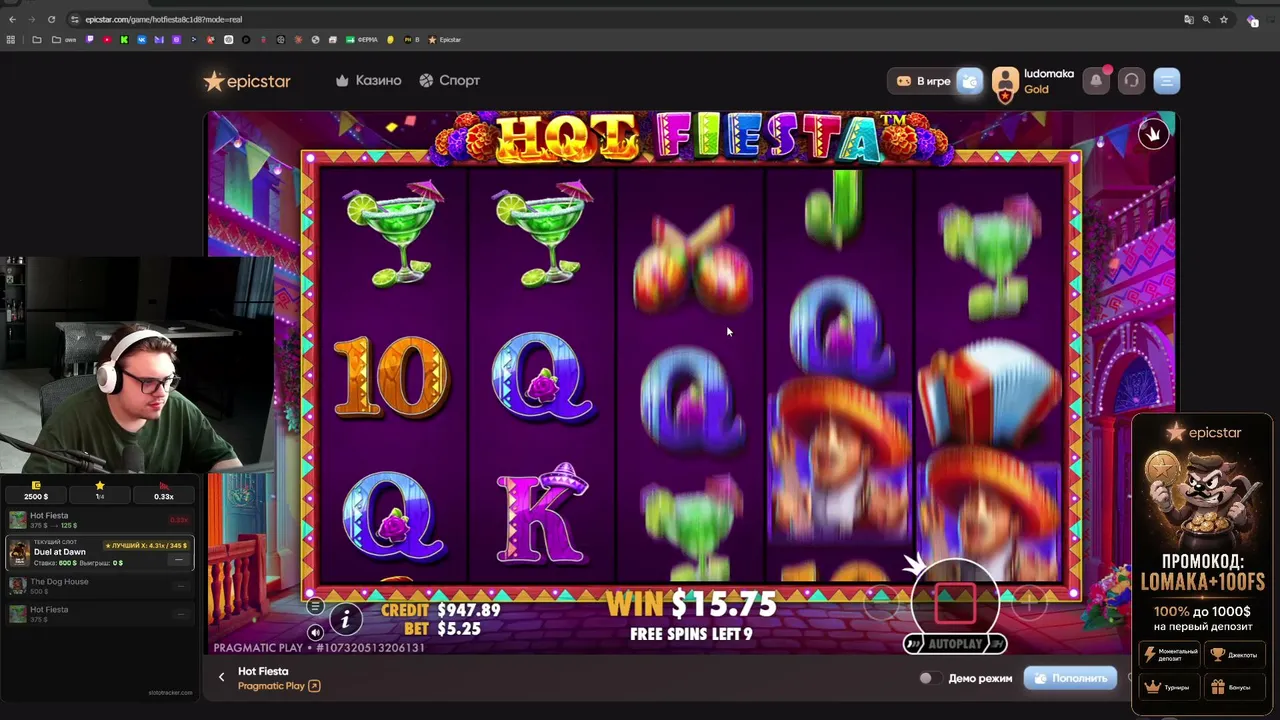1280x720 pixels.
Task: Open the slot's game menu icon
Action: [x=315, y=606]
